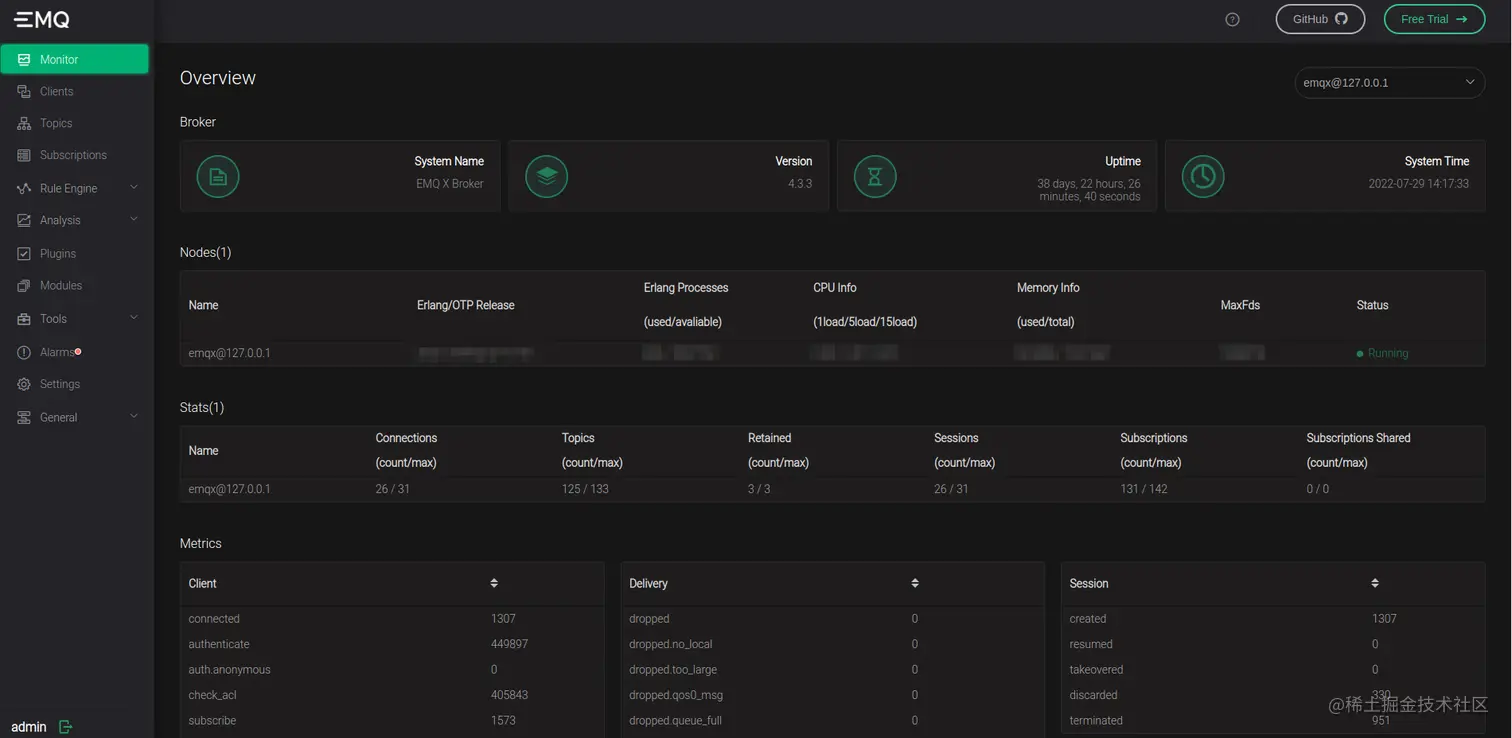Screen dimensions: 1512x738
Task: Click the authenticate metric value 449897
Action: pos(509,644)
